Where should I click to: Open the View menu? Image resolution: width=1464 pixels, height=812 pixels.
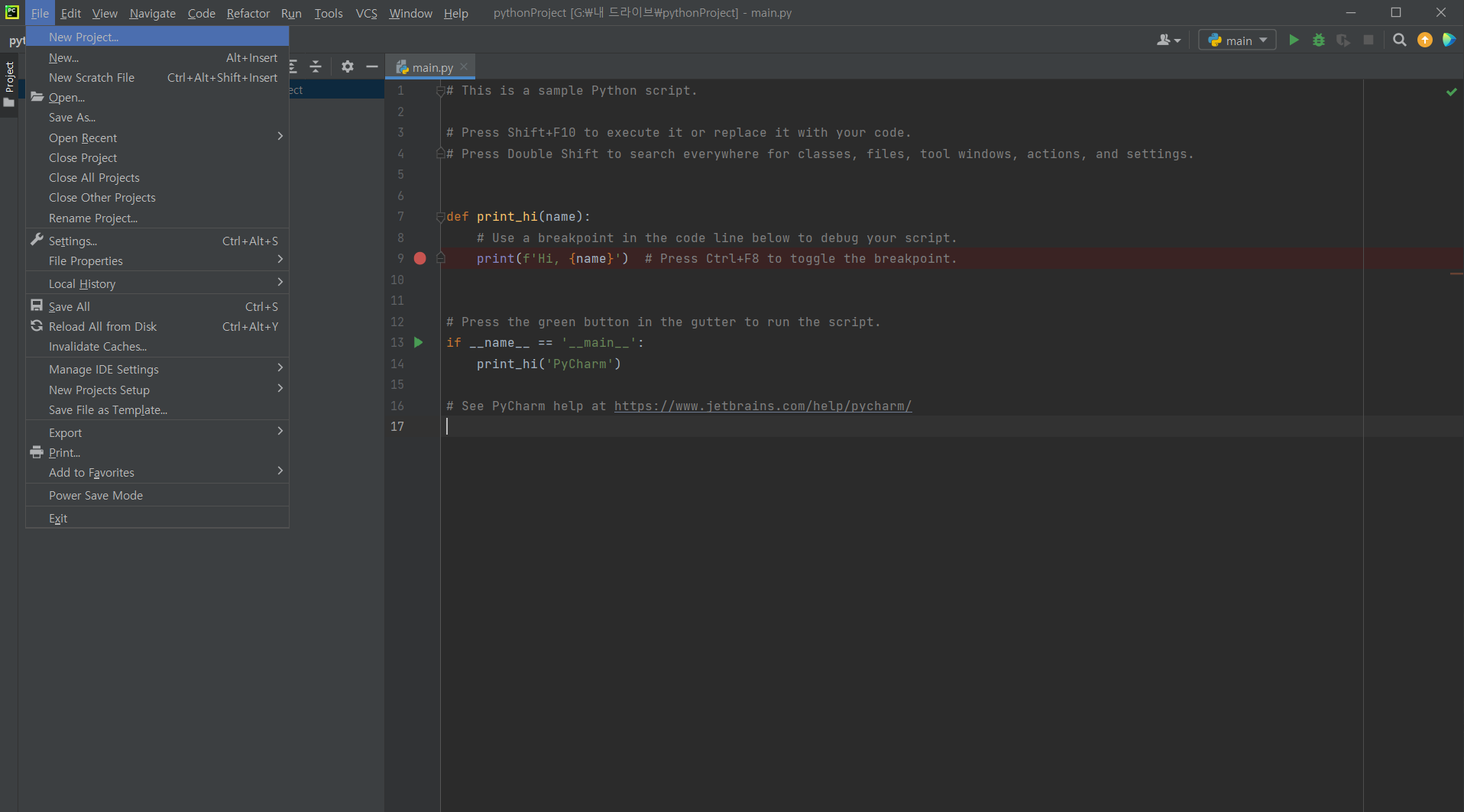click(105, 13)
